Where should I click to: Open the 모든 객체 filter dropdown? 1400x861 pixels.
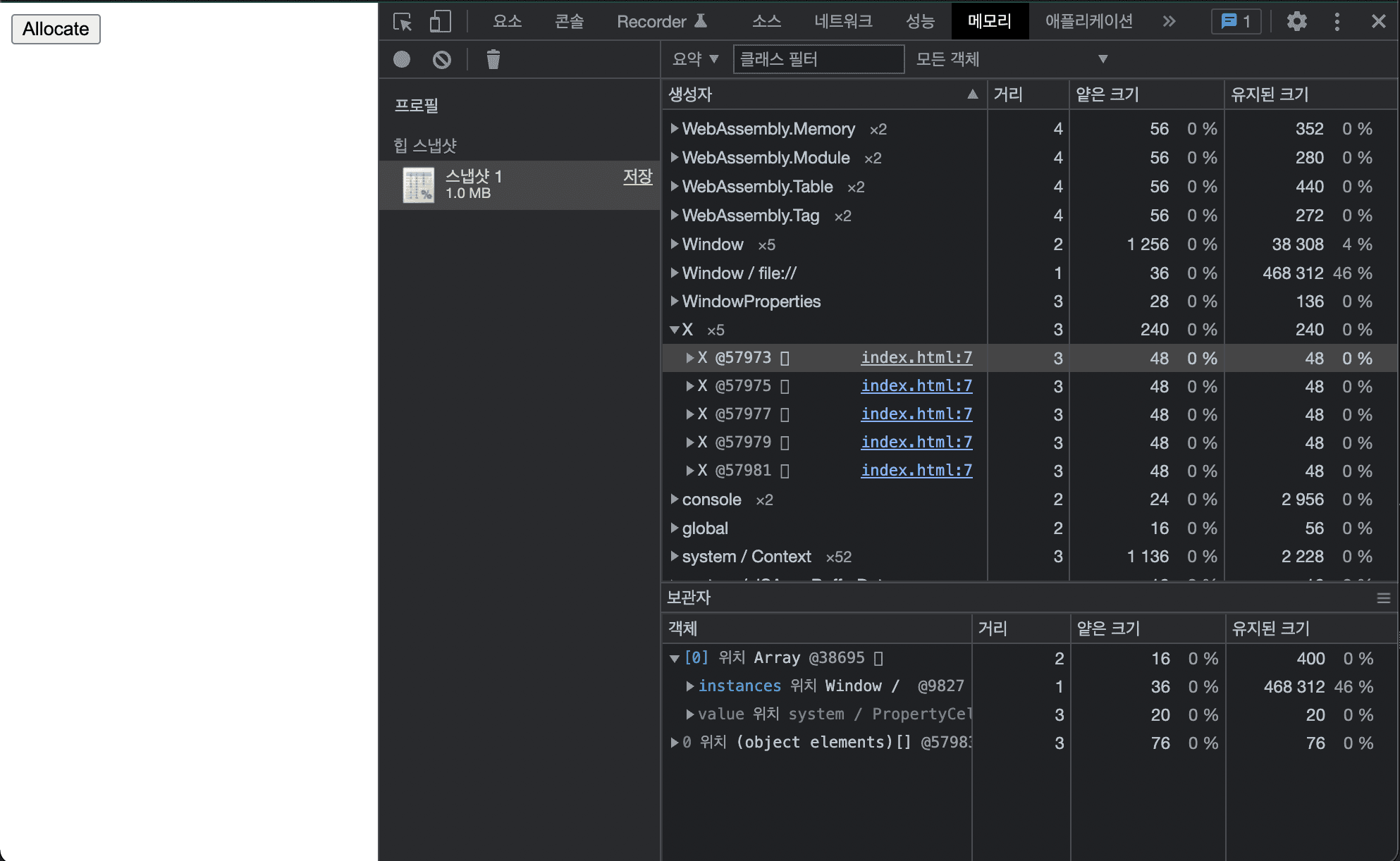(1009, 59)
